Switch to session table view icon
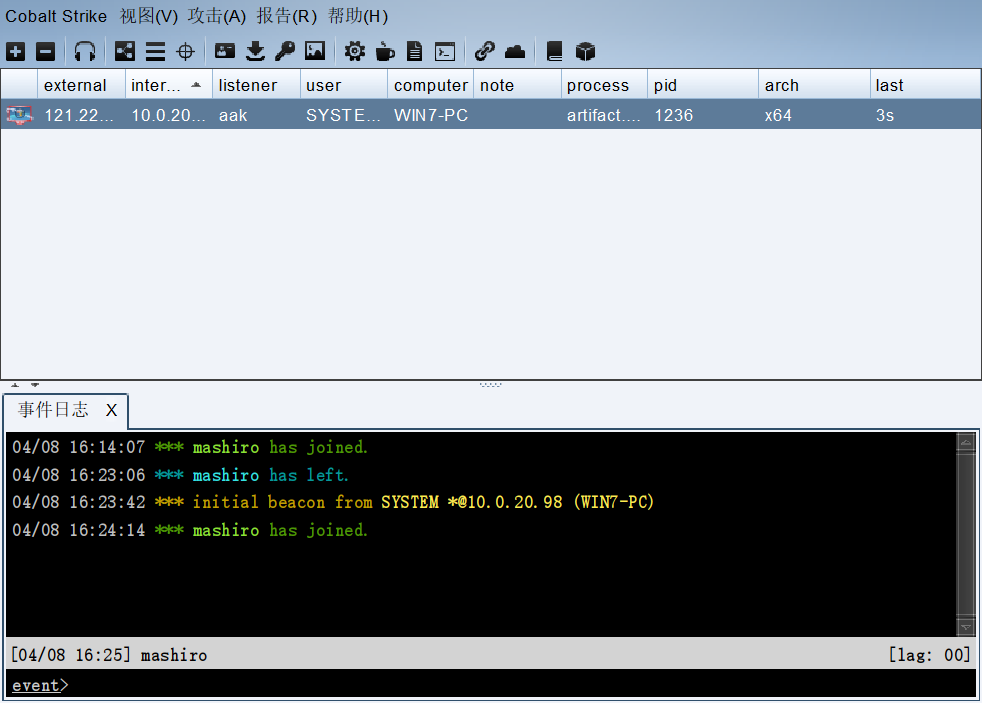The height and width of the screenshot is (703, 982). [x=155, y=51]
